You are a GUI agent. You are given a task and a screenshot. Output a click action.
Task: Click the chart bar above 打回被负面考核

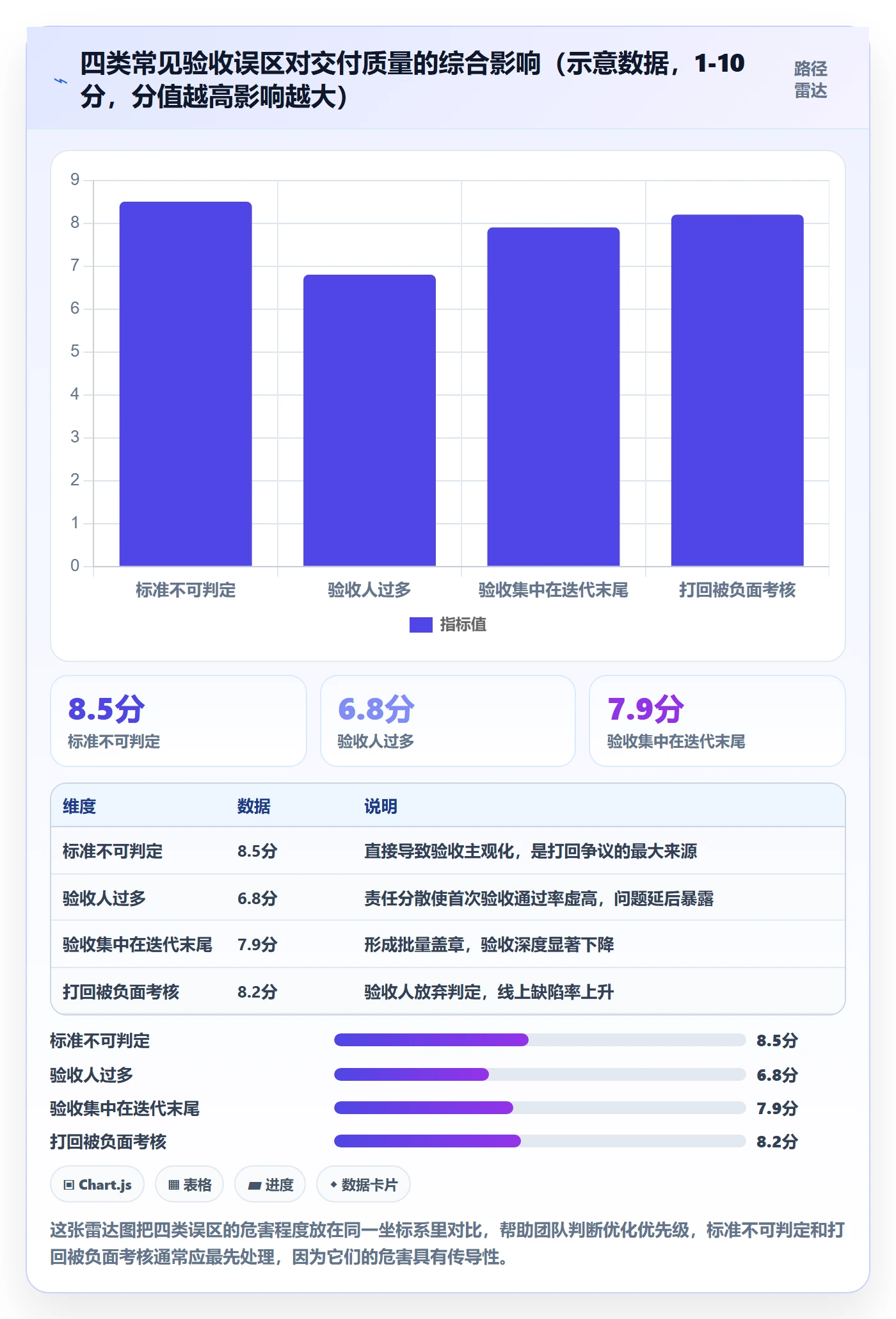click(737, 390)
